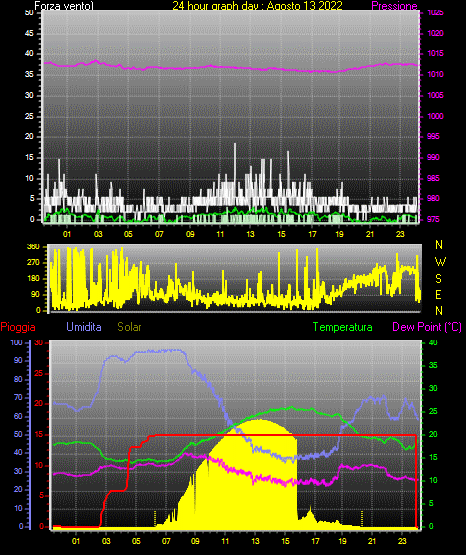Click the Forza vento axis title
466x555 pixels.
click(x=64, y=6)
